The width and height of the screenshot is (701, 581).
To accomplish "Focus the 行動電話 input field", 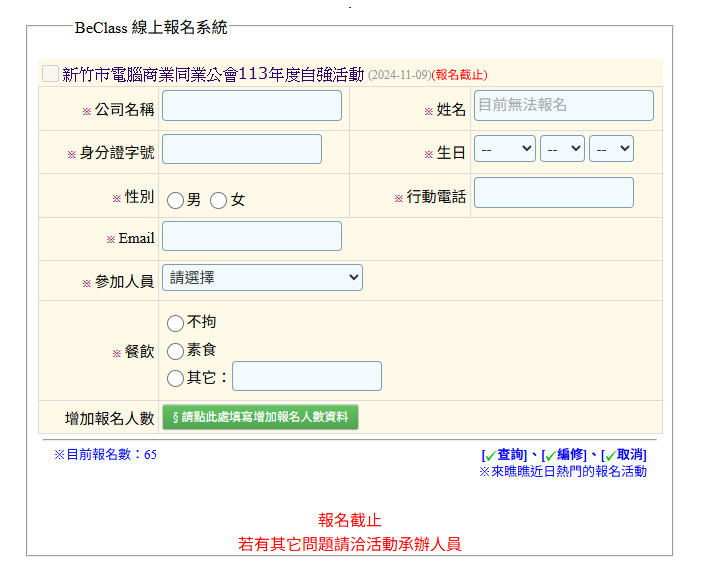I will [x=553, y=193].
